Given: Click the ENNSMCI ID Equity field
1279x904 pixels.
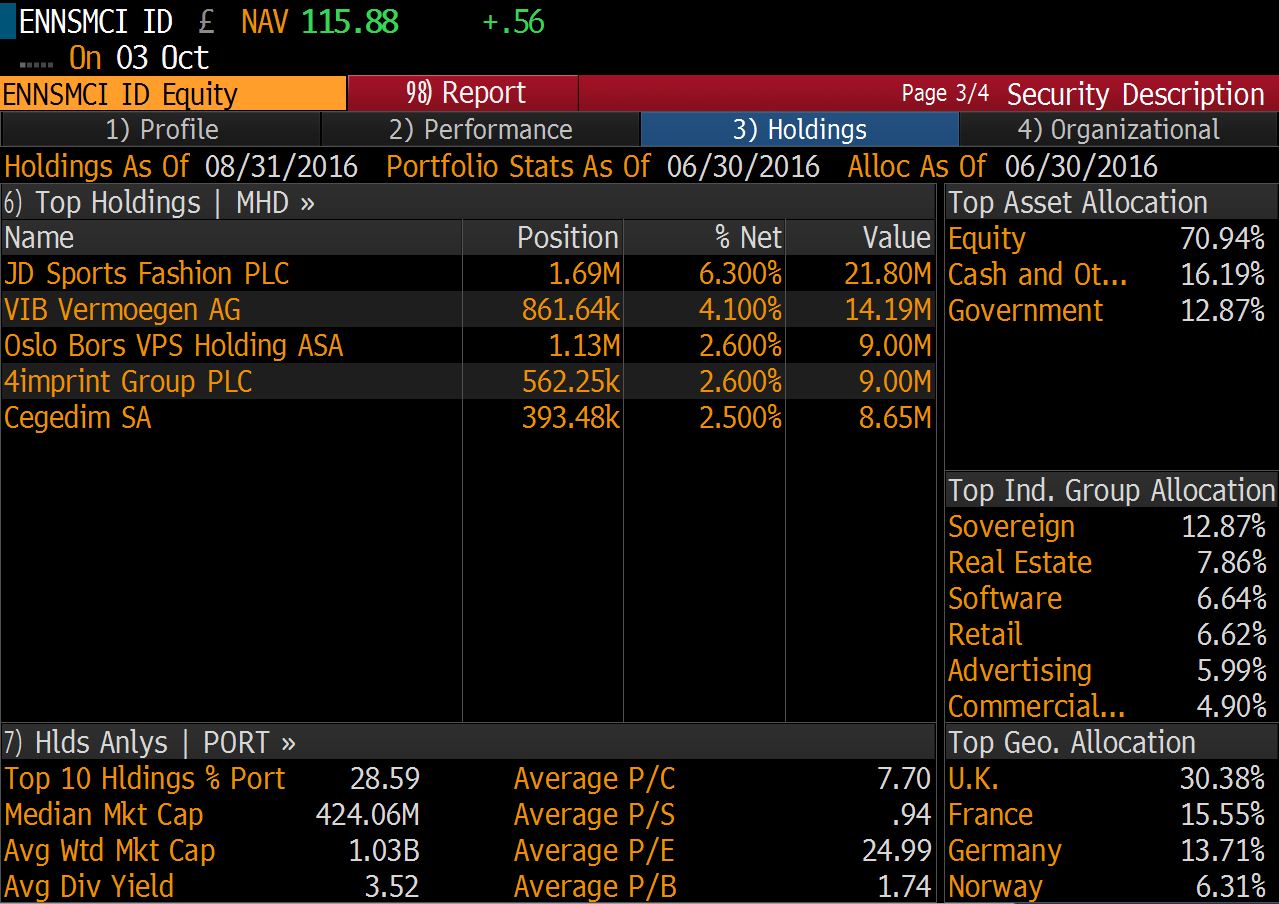Looking at the screenshot, I should tap(173, 94).
